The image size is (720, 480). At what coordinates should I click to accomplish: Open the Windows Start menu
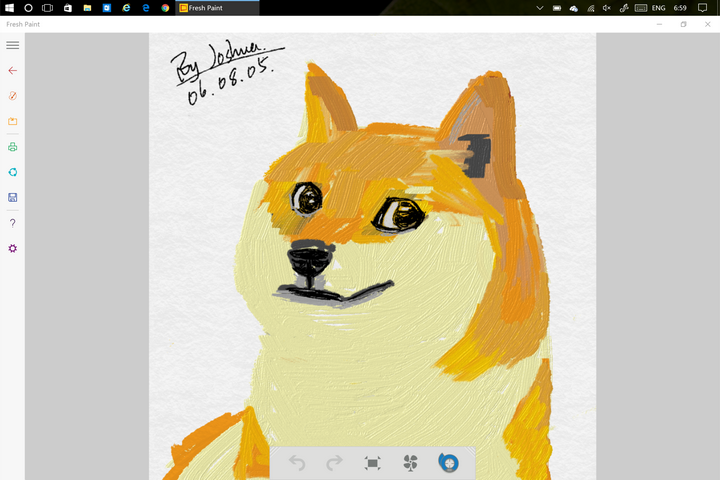pyautogui.click(x=9, y=8)
